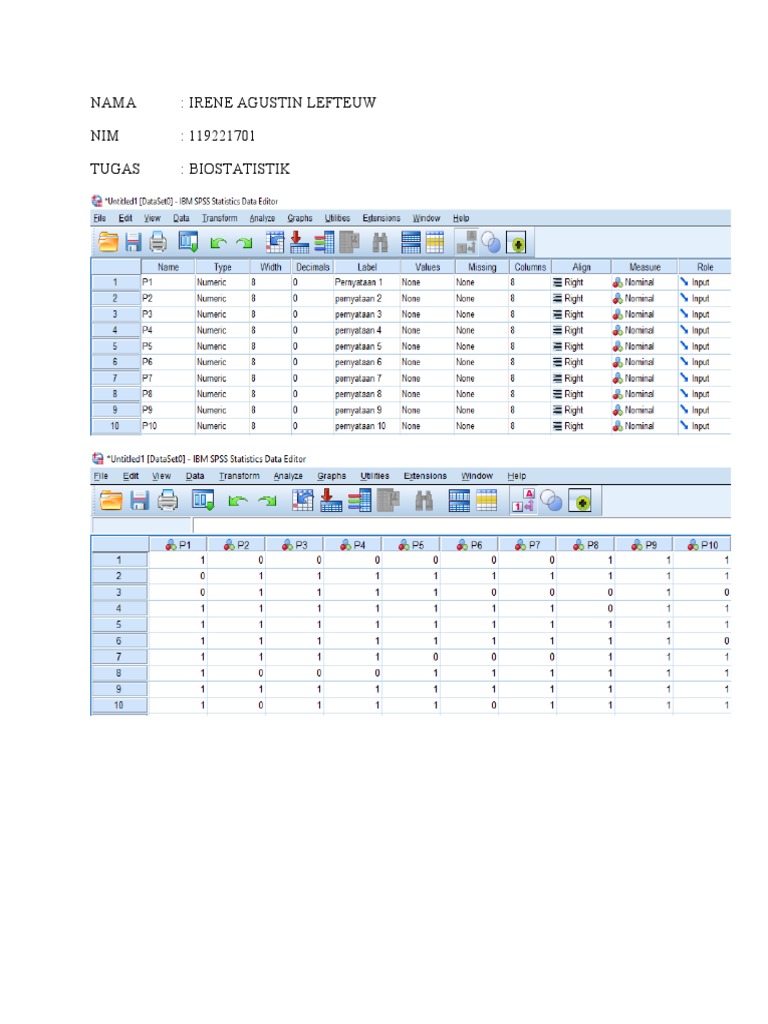
Task: Open Measure dropdown cell for variable P5
Action: [x=644, y=346]
